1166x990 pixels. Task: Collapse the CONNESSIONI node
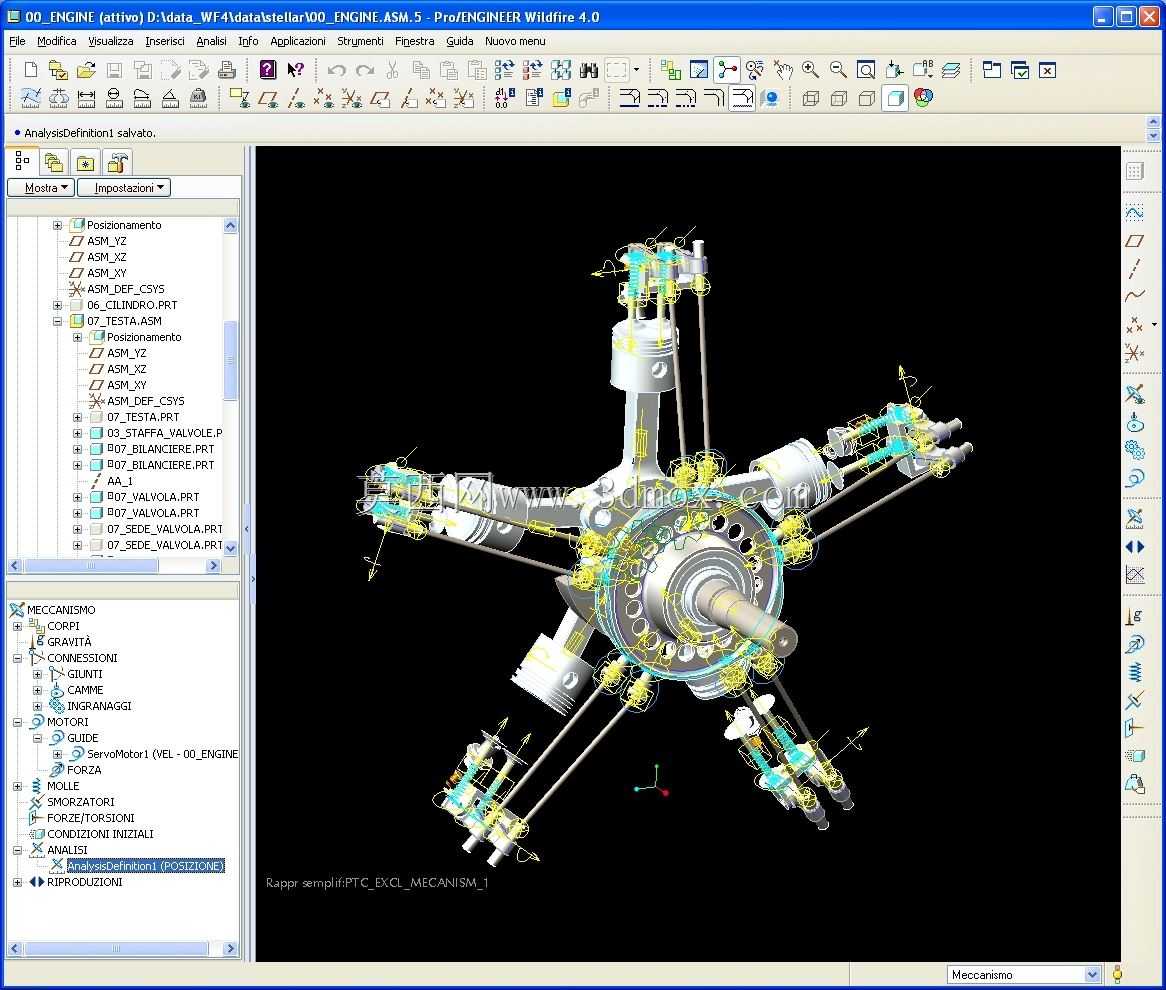17,658
